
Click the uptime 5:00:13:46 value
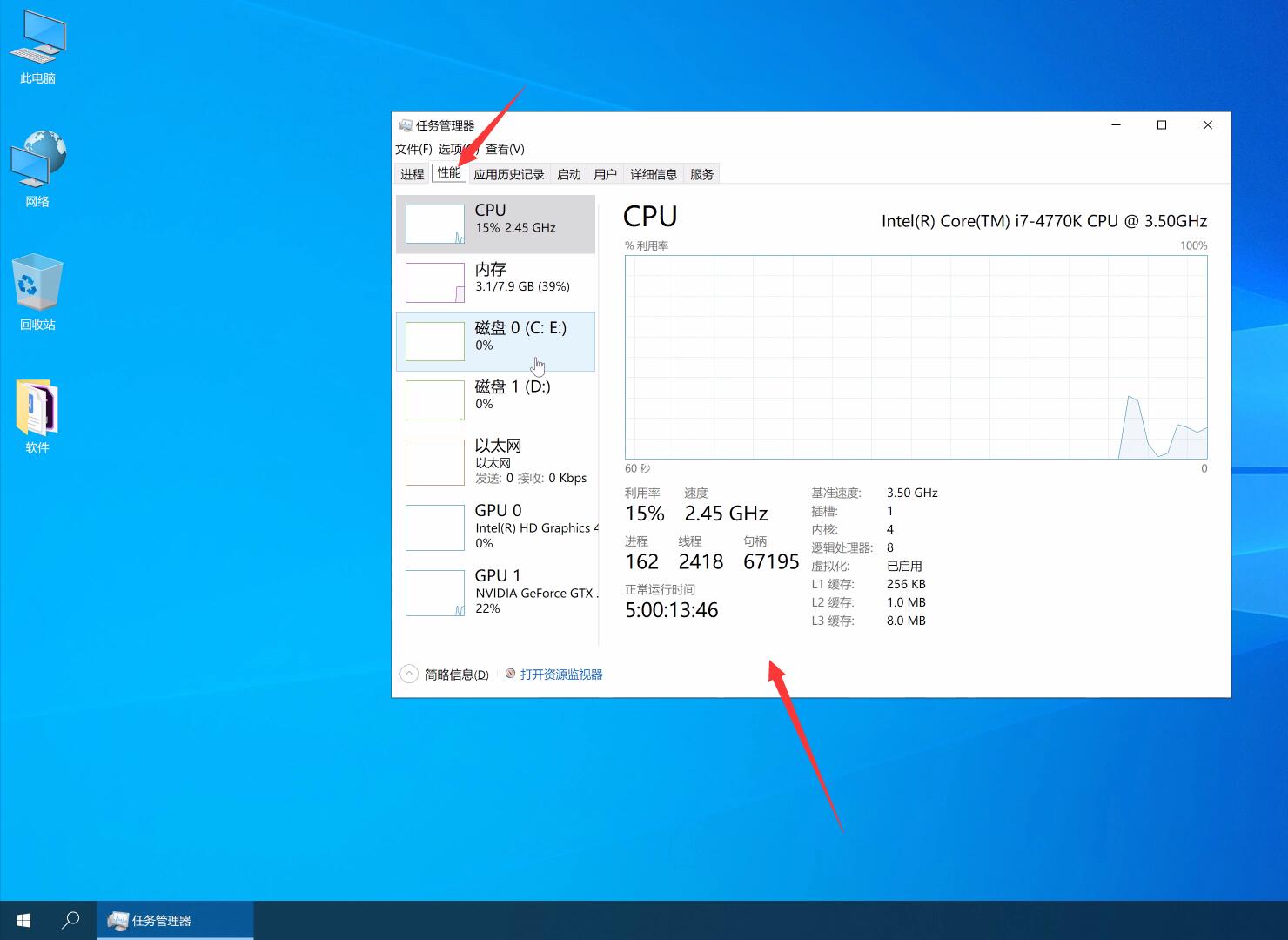point(672,610)
